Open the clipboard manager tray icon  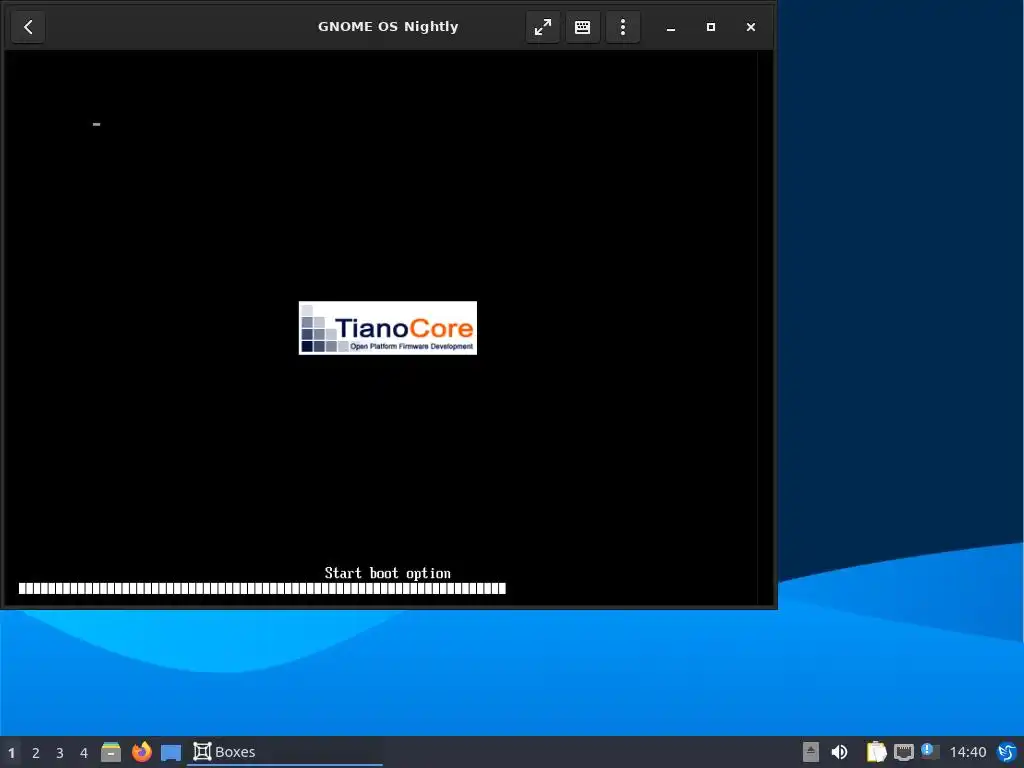click(x=876, y=752)
